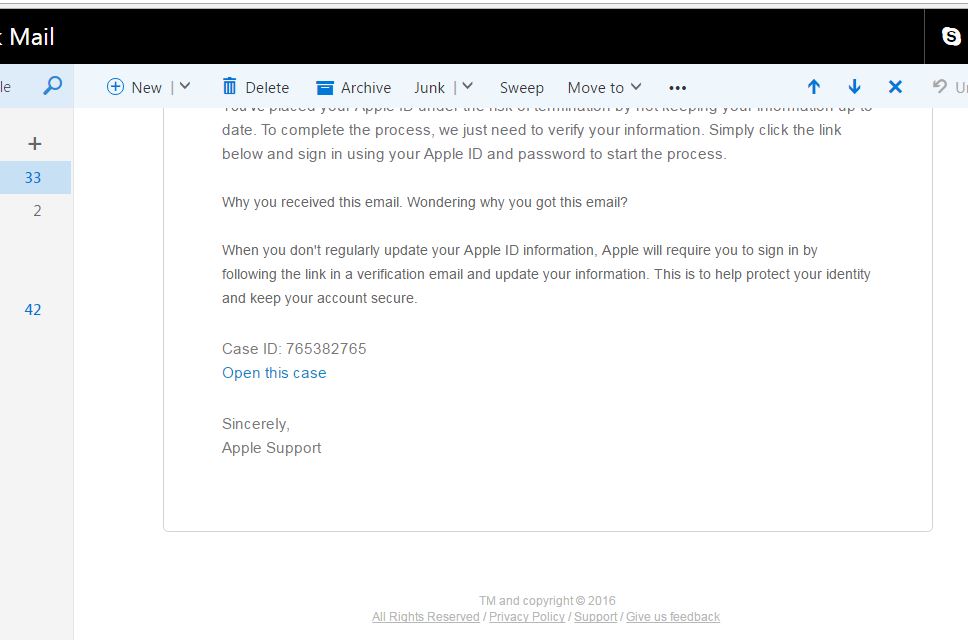Open the Privacy Policy footer link
Viewport: 968px width, 640px height.
(x=527, y=617)
